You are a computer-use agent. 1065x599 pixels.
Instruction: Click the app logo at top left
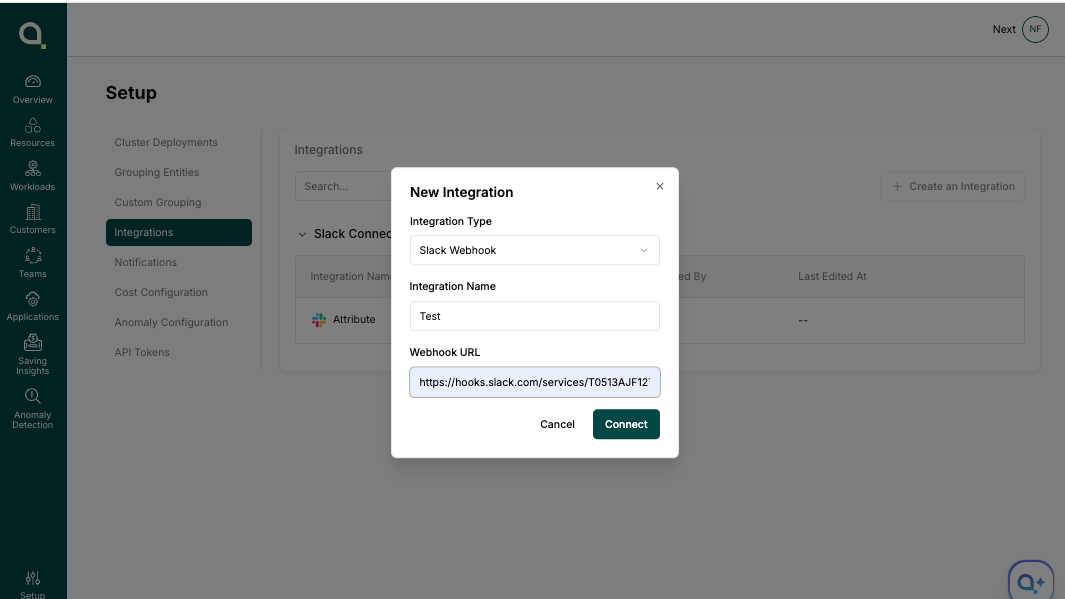pyautogui.click(x=32, y=34)
